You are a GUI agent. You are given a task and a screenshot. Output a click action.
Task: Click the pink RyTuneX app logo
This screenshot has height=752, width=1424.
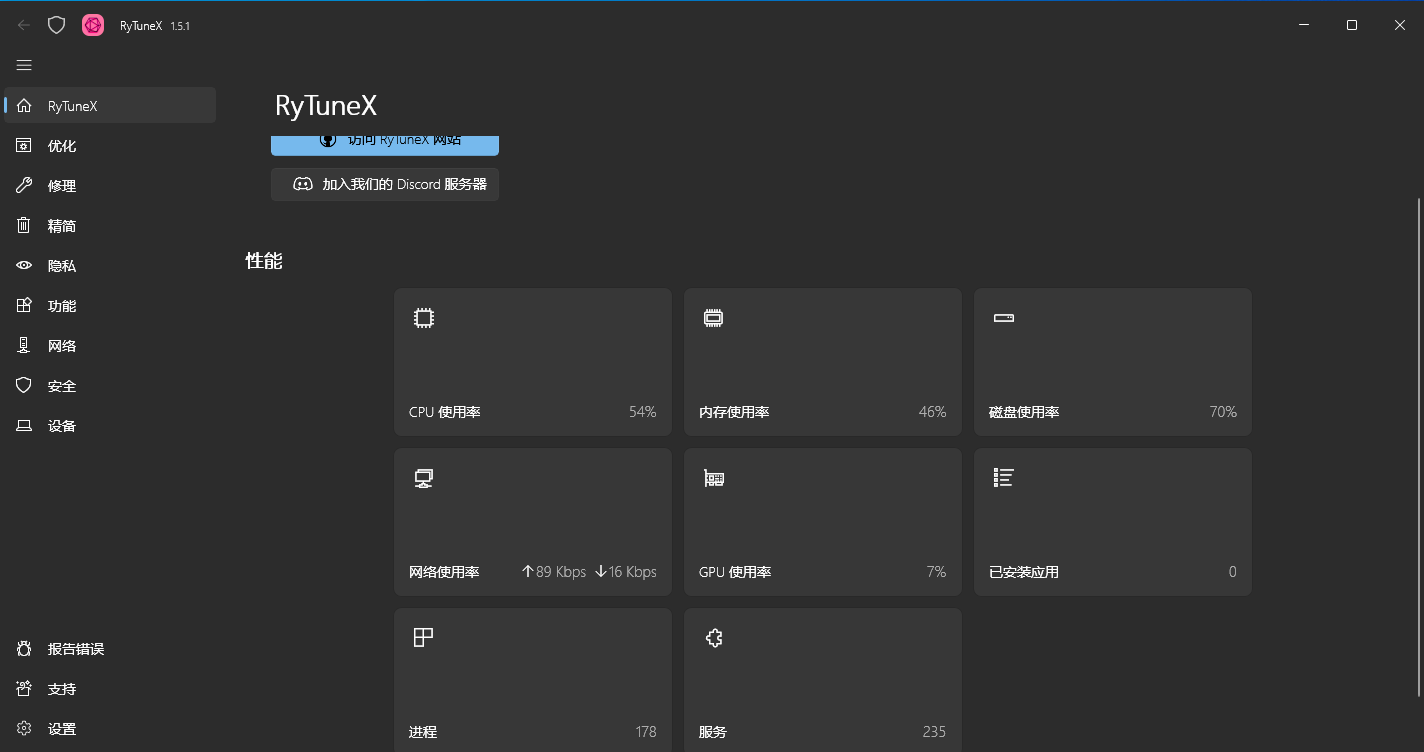coord(93,25)
